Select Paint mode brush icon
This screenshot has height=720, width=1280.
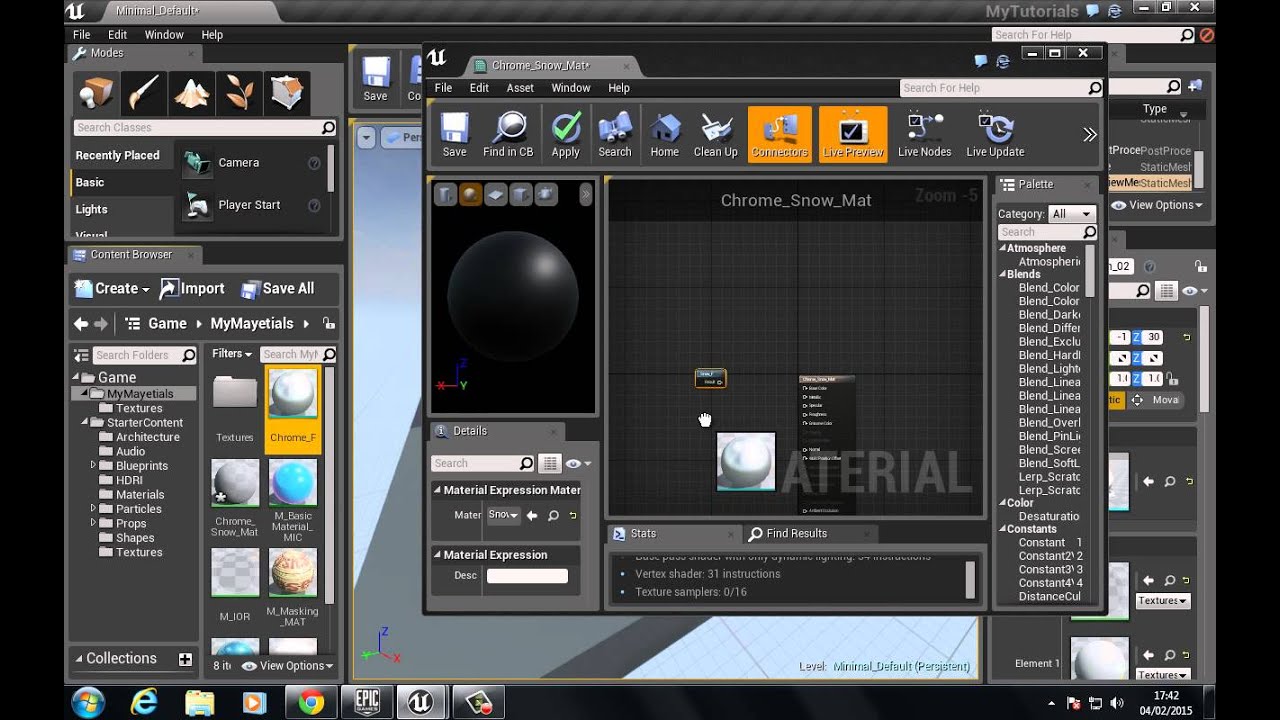[144, 94]
